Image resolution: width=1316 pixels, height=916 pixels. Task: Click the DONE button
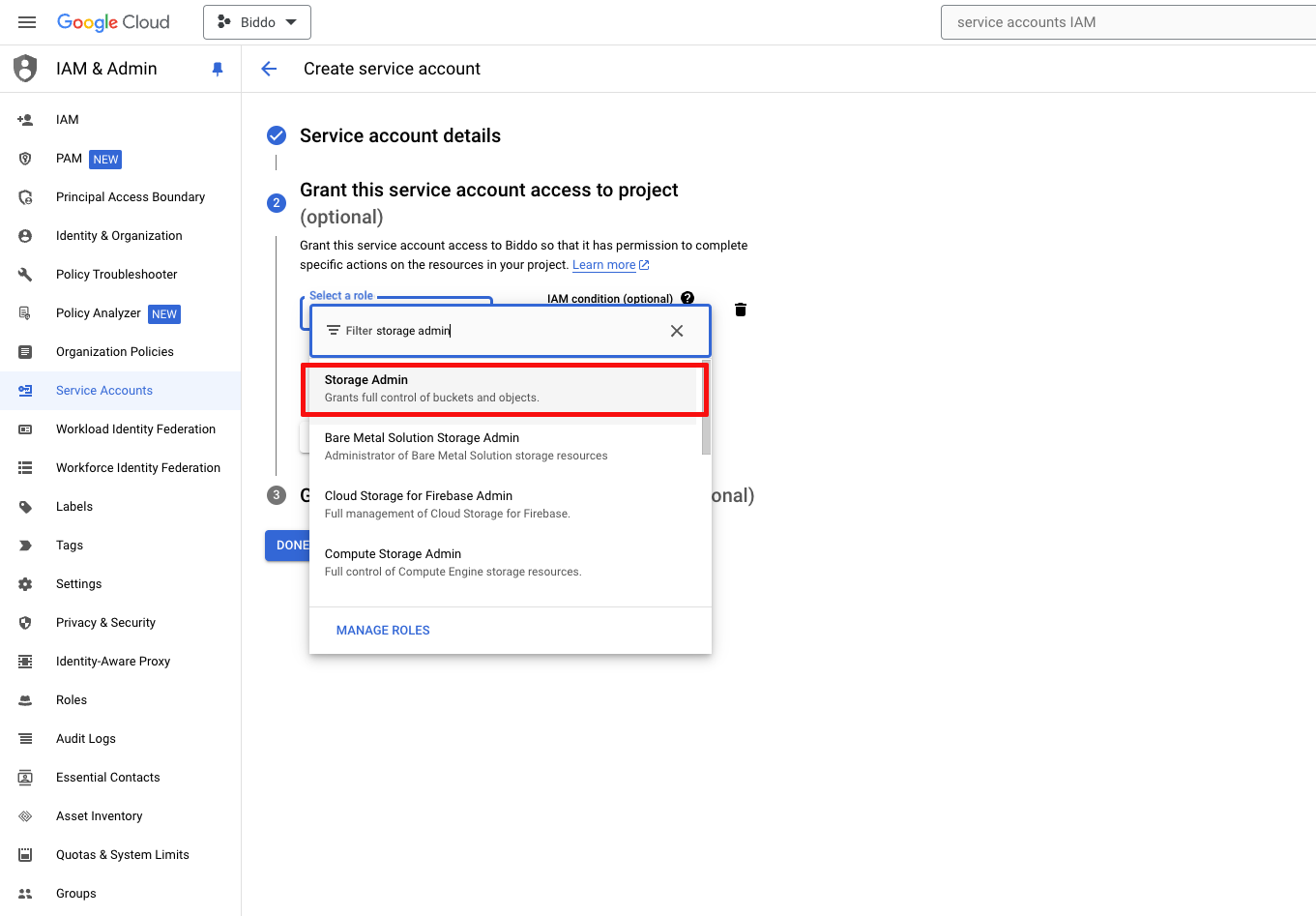[292, 546]
